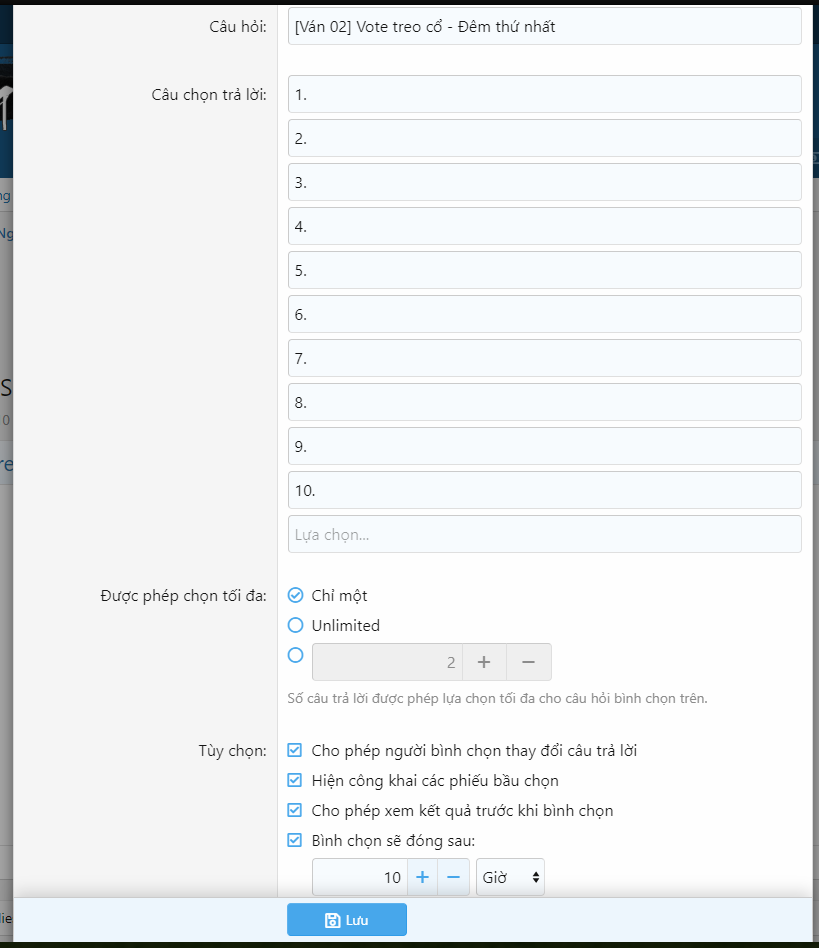
Task: Decrease the maximum choices with minus
Action: point(529,662)
